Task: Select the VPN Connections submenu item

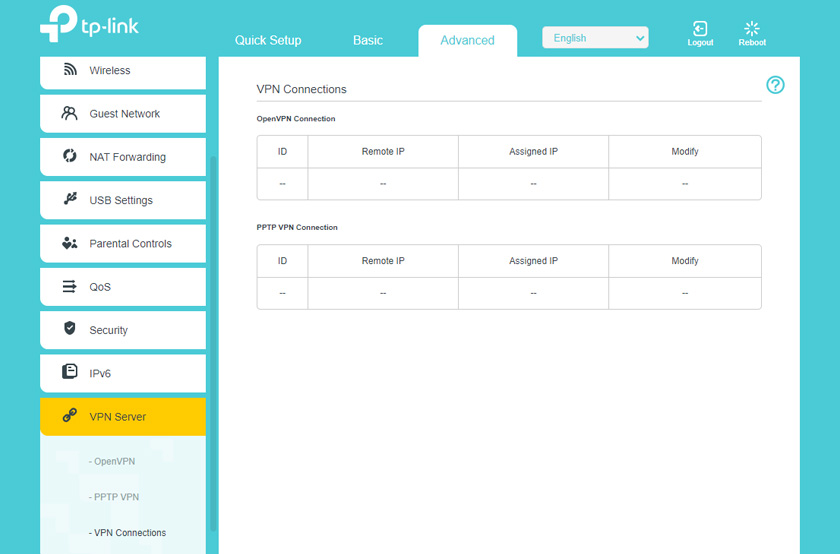Action: pyautogui.click(x=129, y=533)
